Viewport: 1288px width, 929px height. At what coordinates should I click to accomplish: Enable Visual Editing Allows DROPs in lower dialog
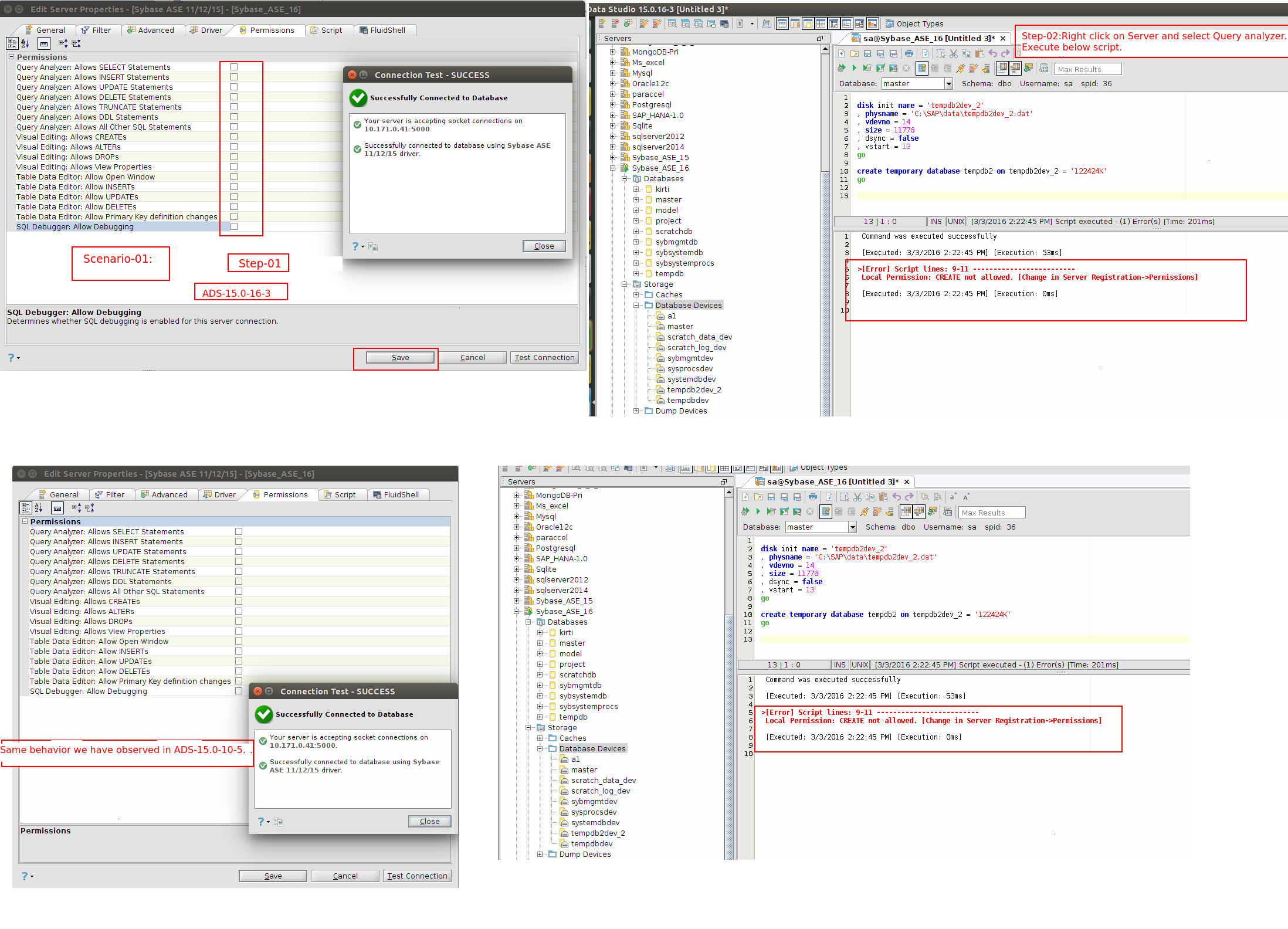coord(239,621)
